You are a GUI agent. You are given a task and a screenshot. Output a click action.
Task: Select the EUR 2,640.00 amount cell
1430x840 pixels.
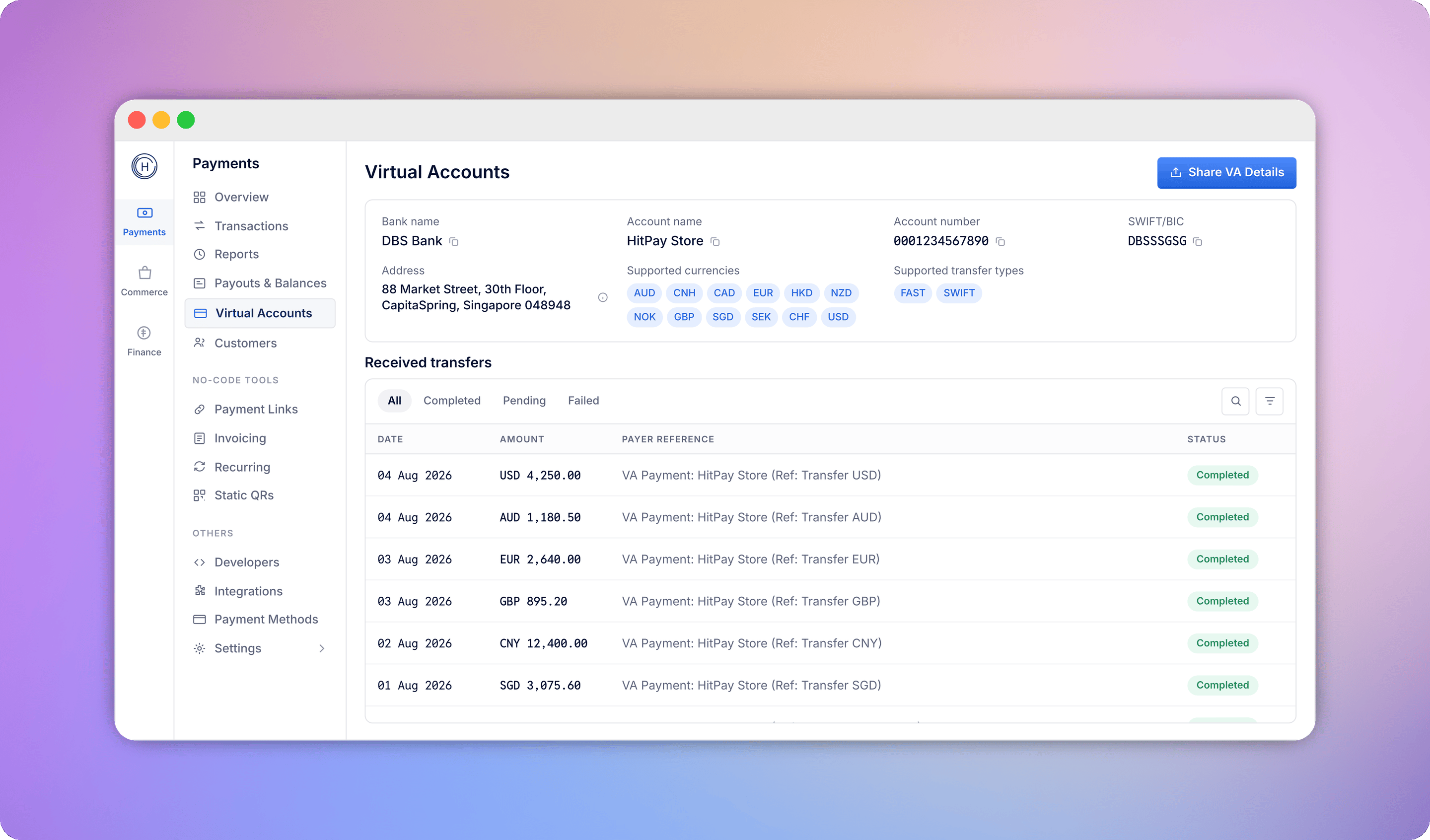(x=540, y=559)
